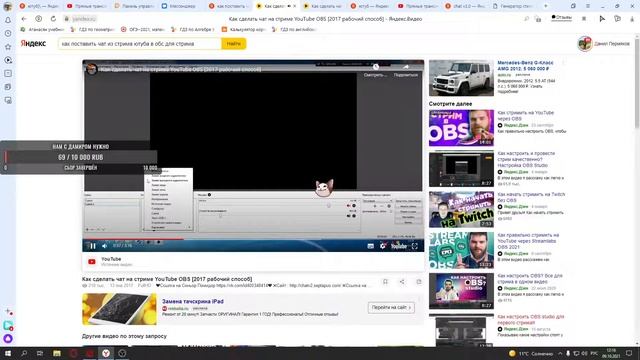Bookmark the video with the save icon
640x360 pixels.
coord(385,282)
